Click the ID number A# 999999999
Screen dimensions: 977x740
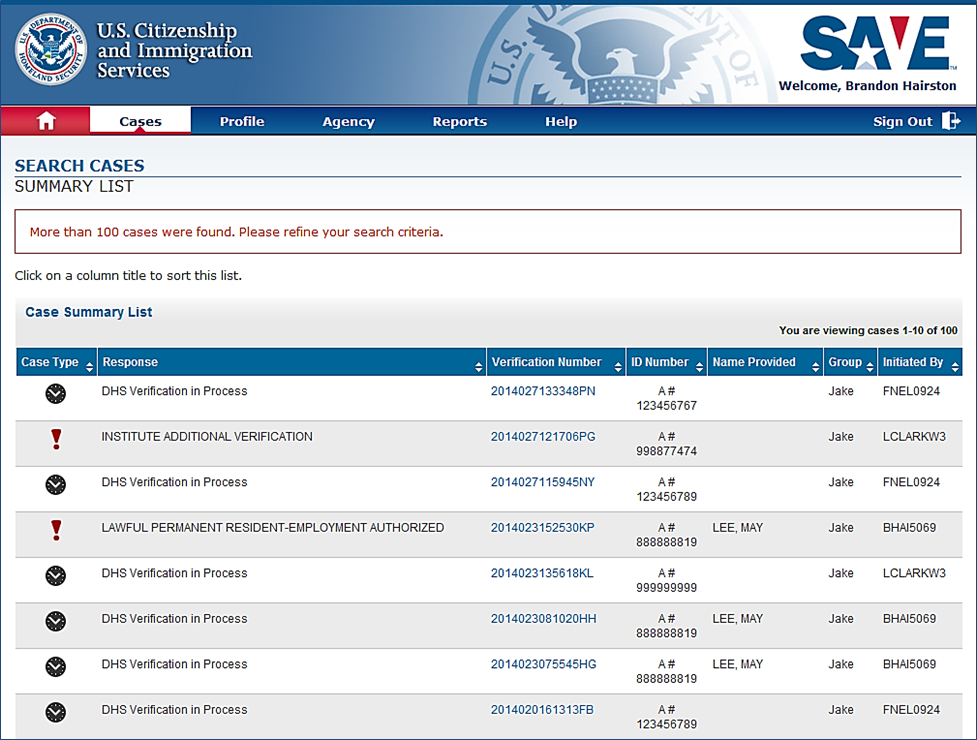click(x=666, y=580)
